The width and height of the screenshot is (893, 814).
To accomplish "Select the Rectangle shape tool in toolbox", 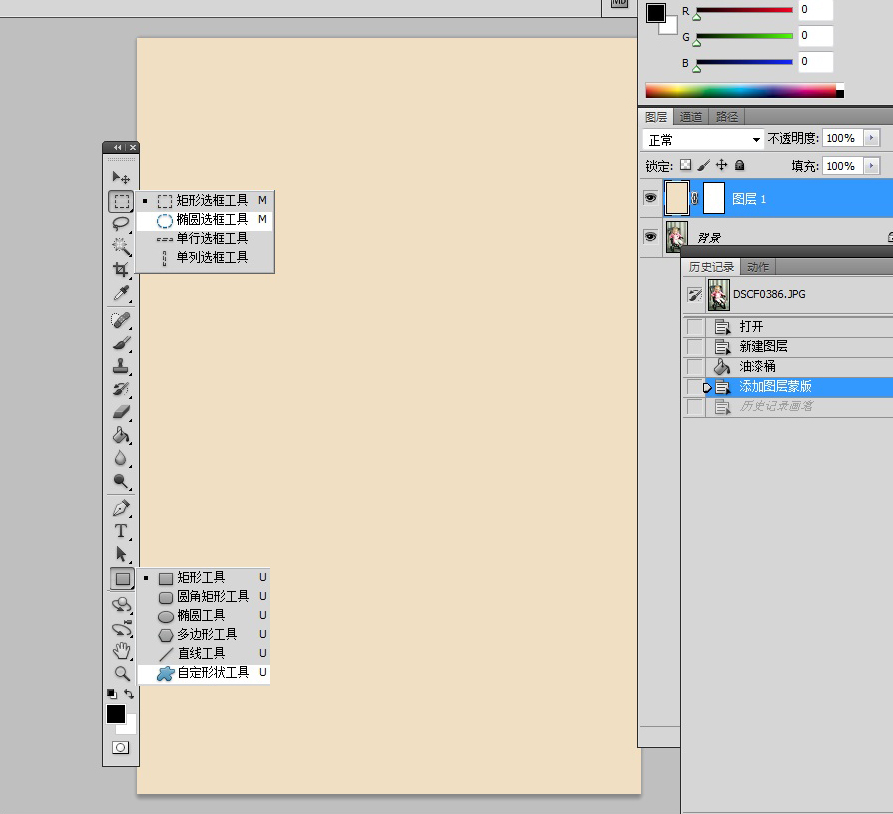I will 122,579.
